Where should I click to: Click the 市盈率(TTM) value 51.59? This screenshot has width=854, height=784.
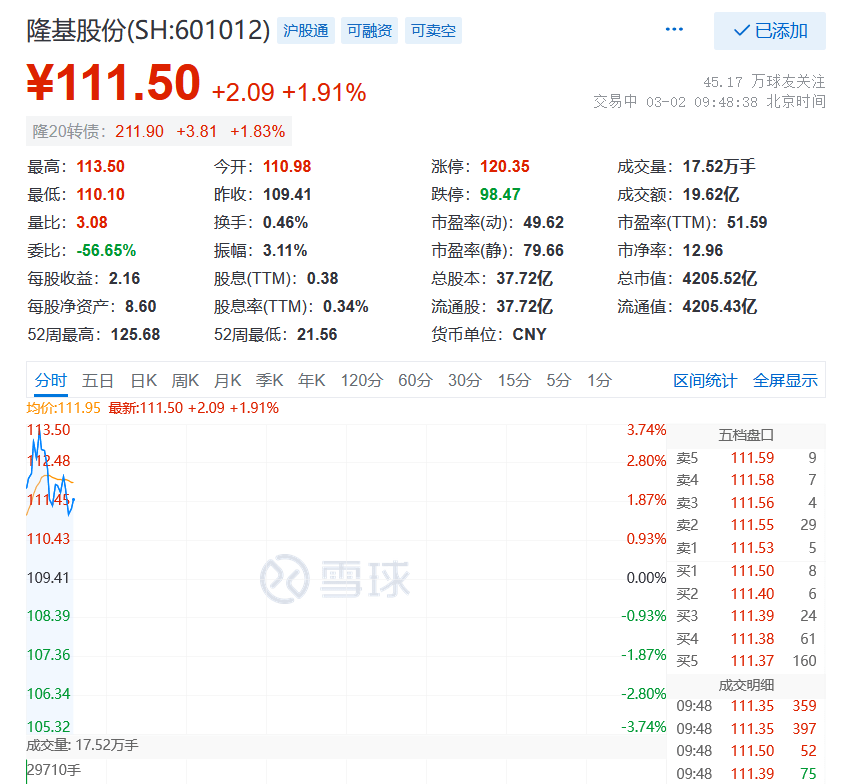tap(747, 222)
